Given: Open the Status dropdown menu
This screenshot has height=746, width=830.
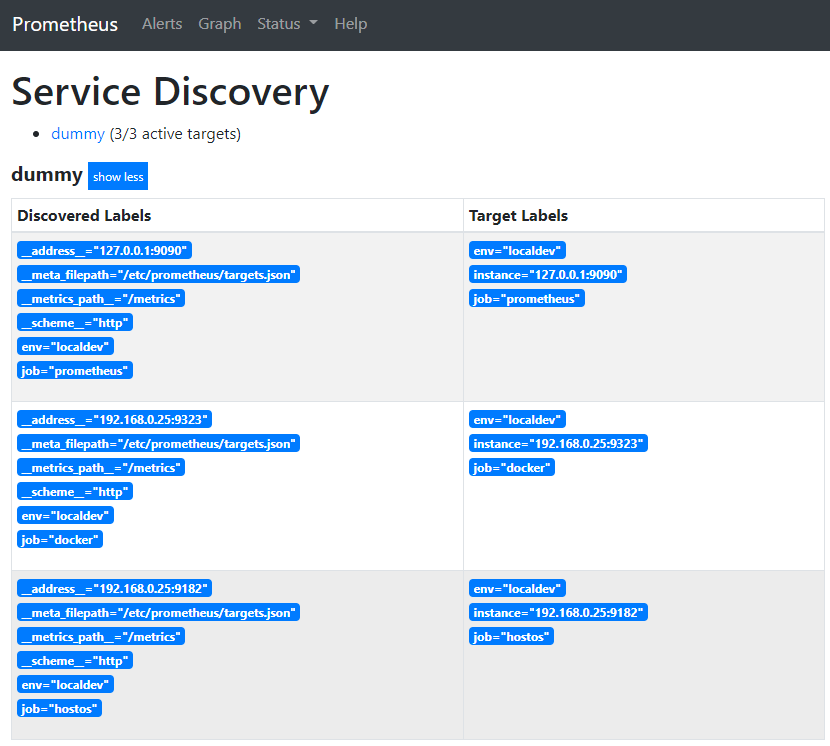Looking at the screenshot, I should coord(287,24).
